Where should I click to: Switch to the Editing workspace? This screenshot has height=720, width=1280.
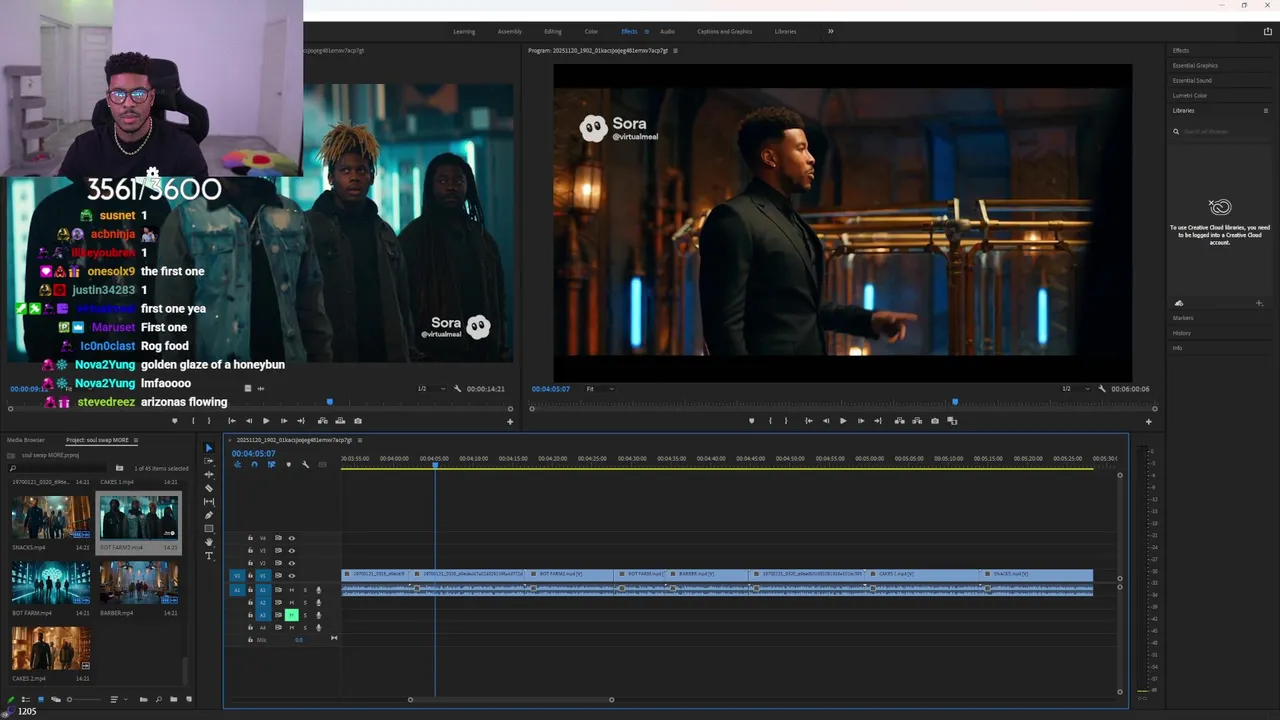coord(553,31)
